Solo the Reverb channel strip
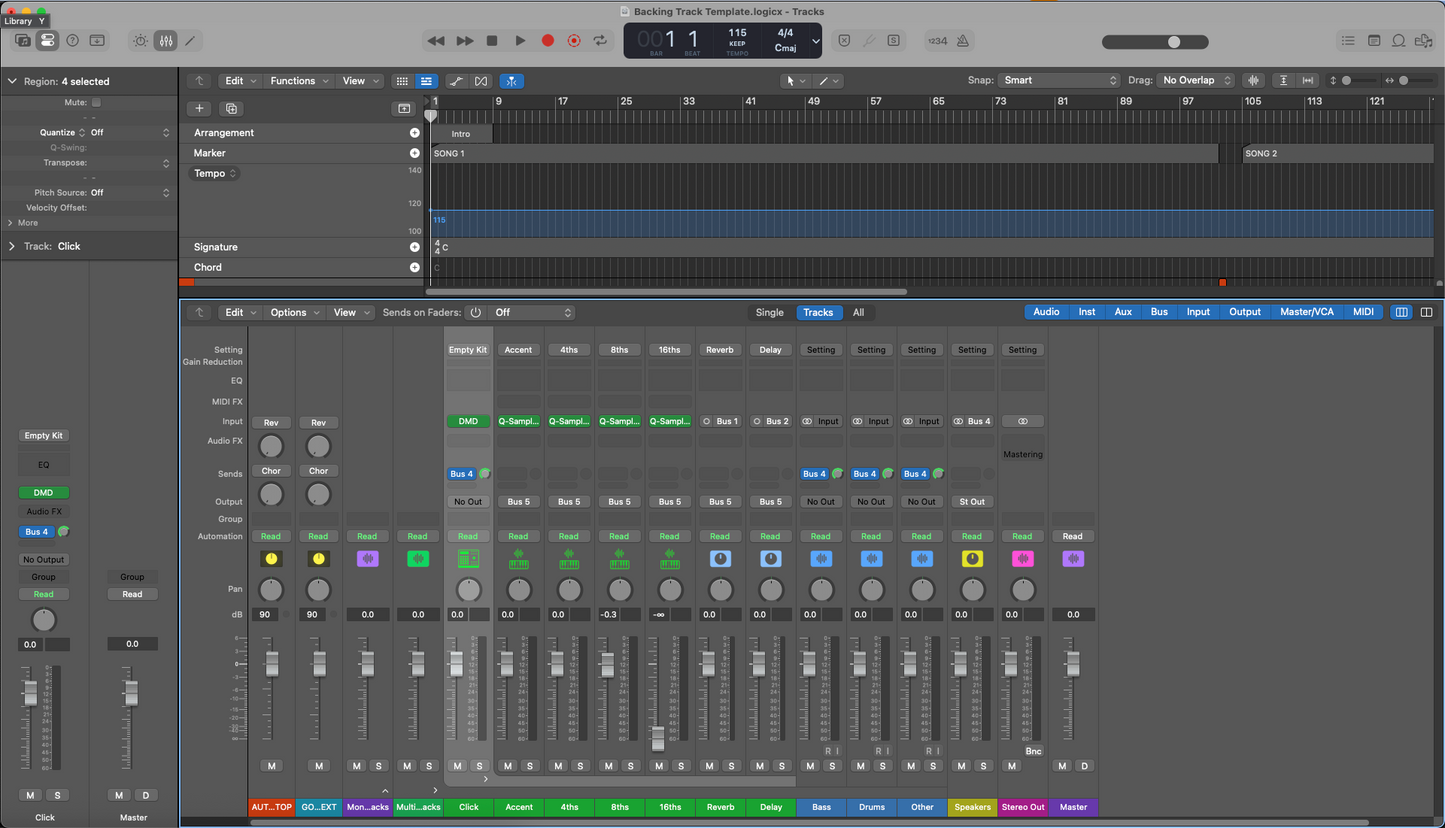Viewport: 1445px width, 828px height. pyautogui.click(x=731, y=765)
